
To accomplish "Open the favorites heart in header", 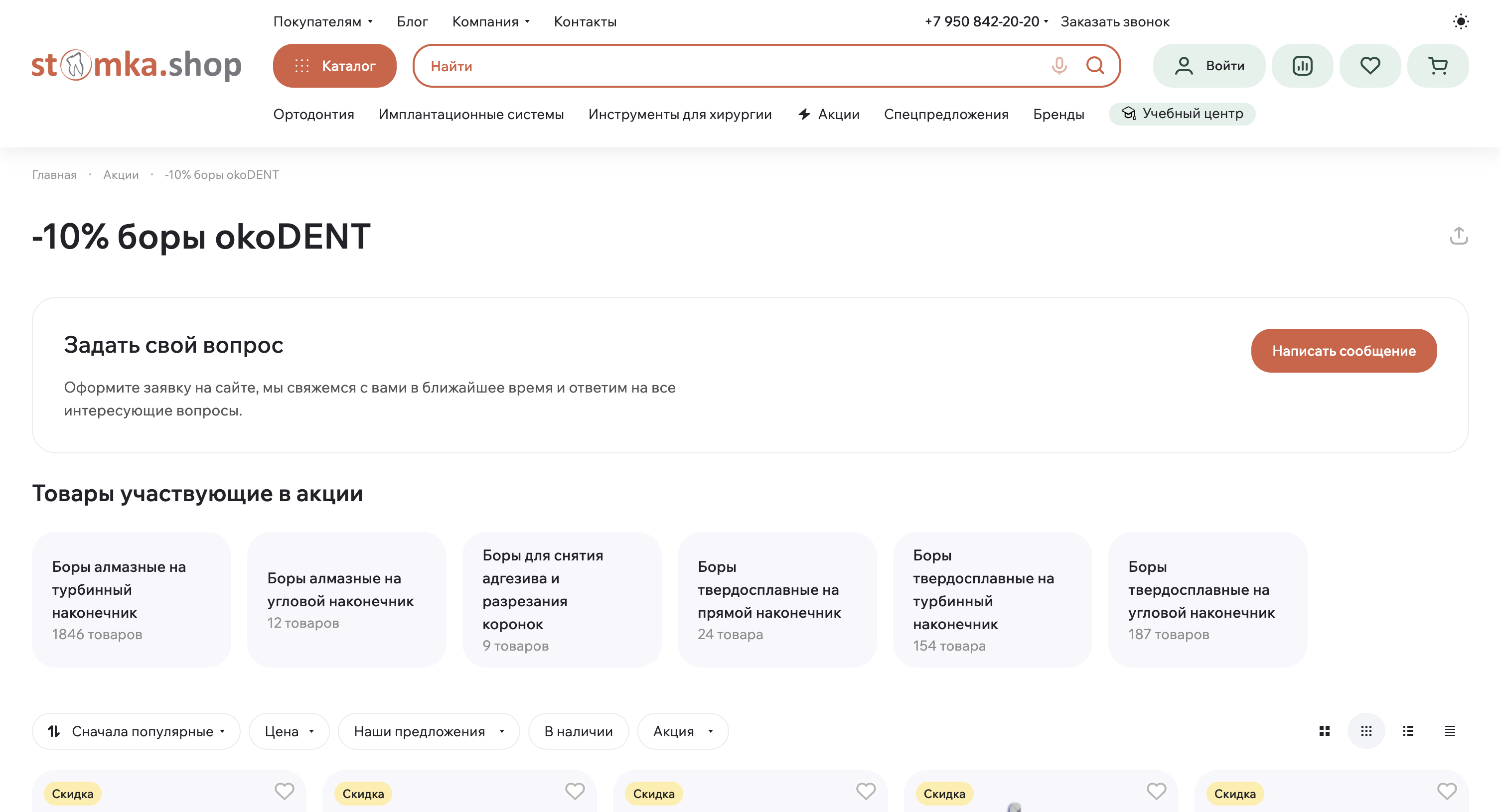I will point(1369,66).
